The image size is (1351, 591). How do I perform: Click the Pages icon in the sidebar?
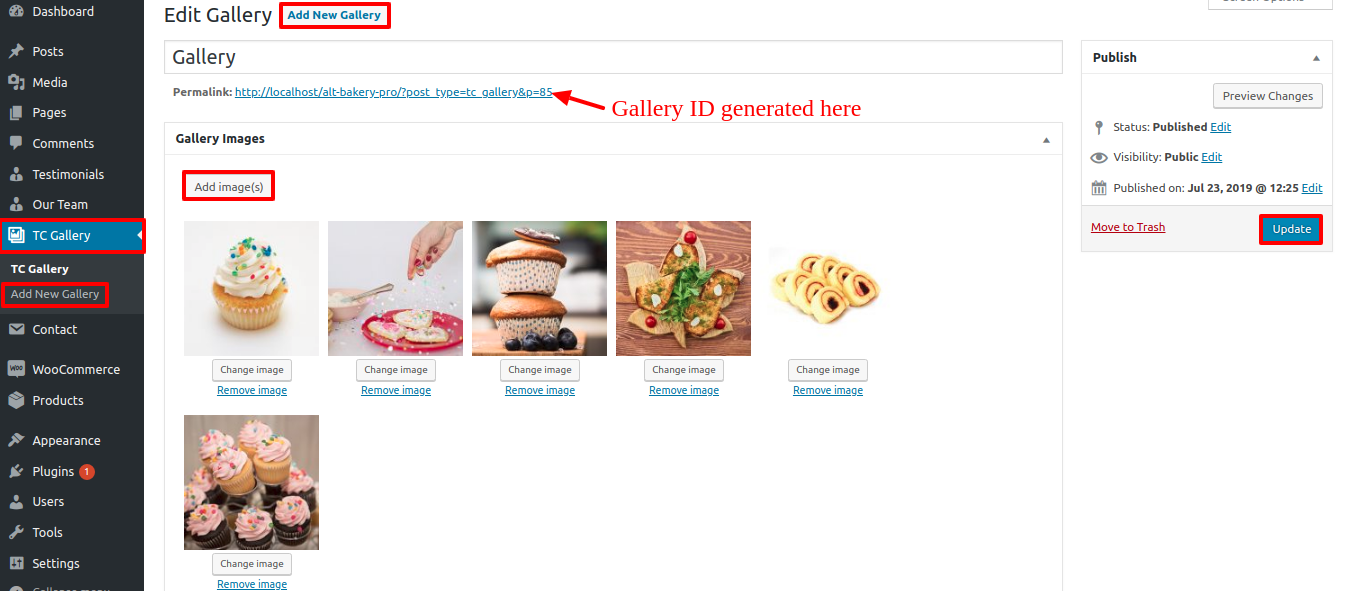[x=16, y=113]
